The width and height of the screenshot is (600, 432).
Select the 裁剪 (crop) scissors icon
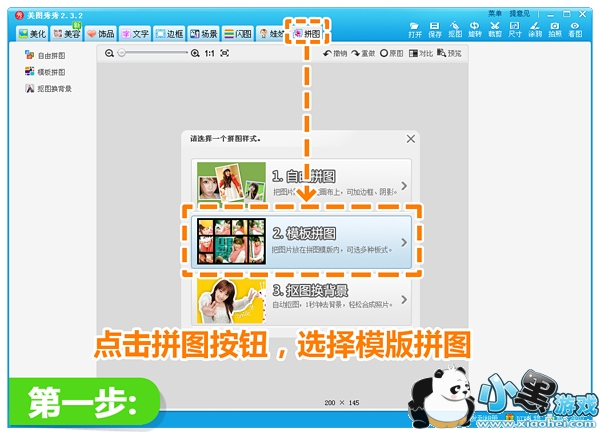(x=495, y=30)
